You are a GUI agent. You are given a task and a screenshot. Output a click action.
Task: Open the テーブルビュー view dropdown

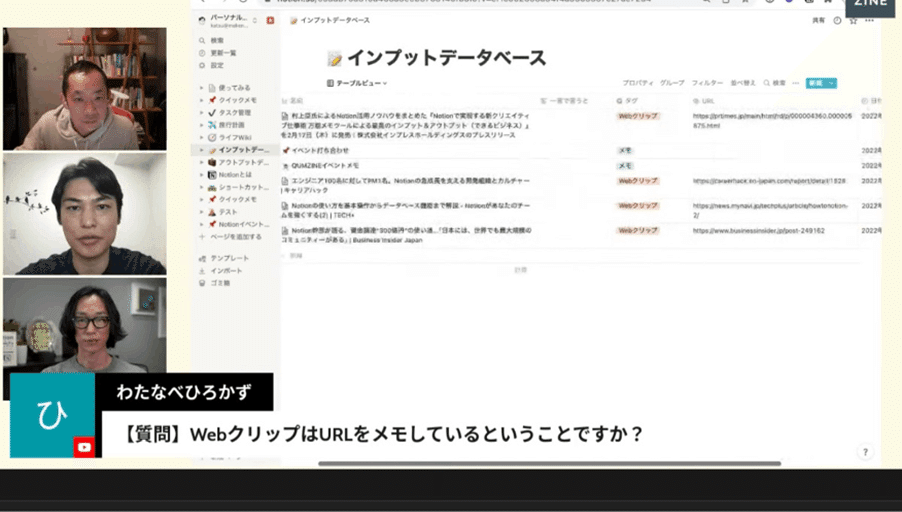[357, 83]
